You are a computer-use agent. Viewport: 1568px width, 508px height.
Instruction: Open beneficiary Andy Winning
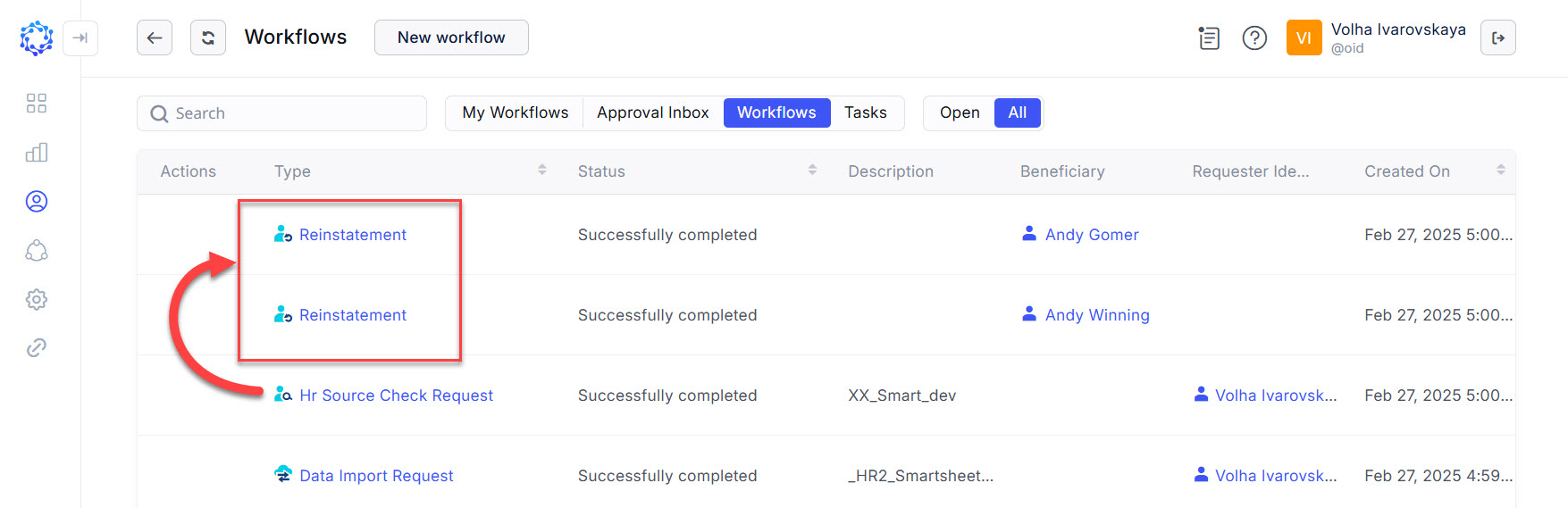tap(1097, 315)
